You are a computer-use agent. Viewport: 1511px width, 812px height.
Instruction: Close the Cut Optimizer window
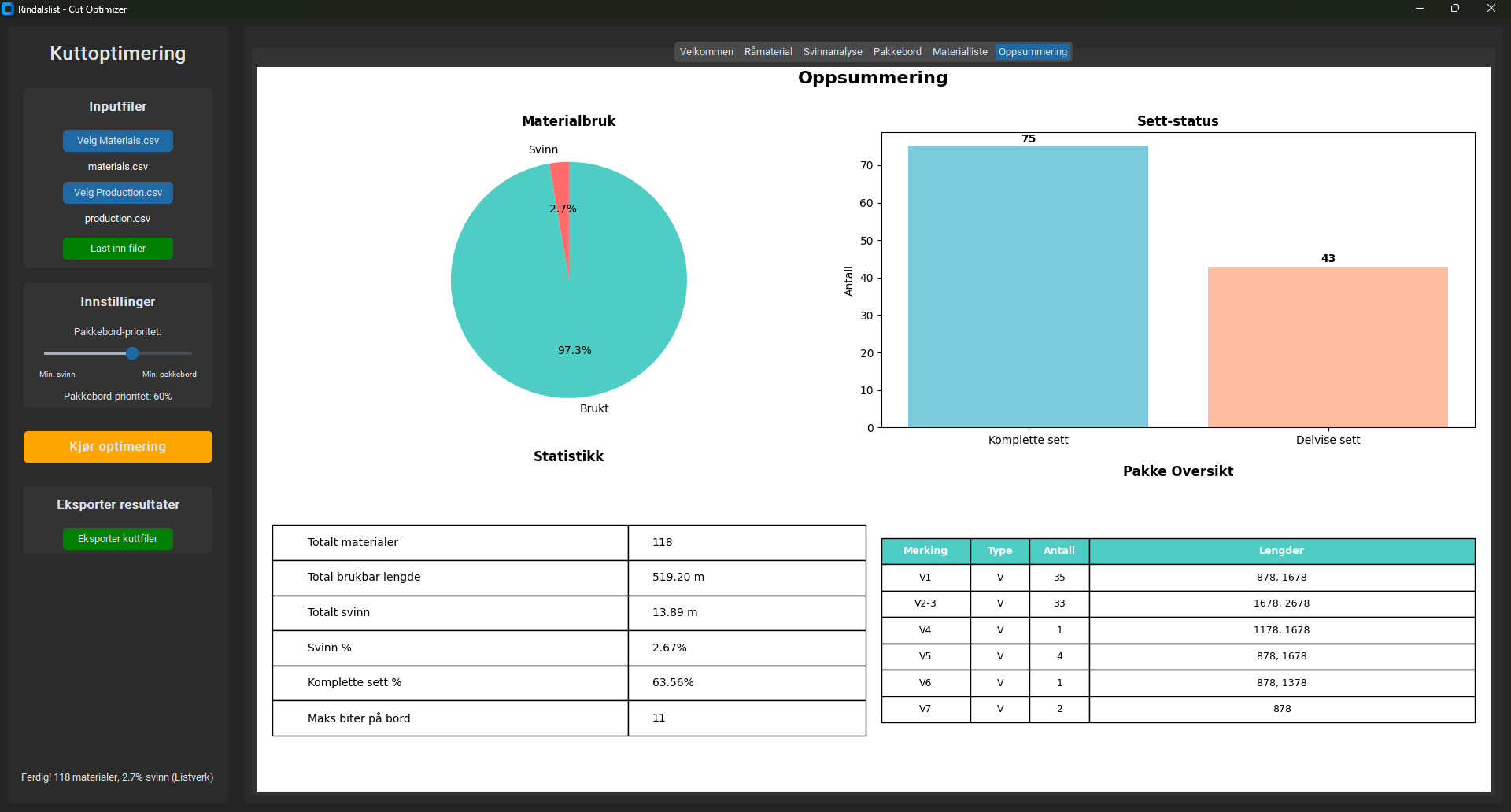pos(1491,9)
